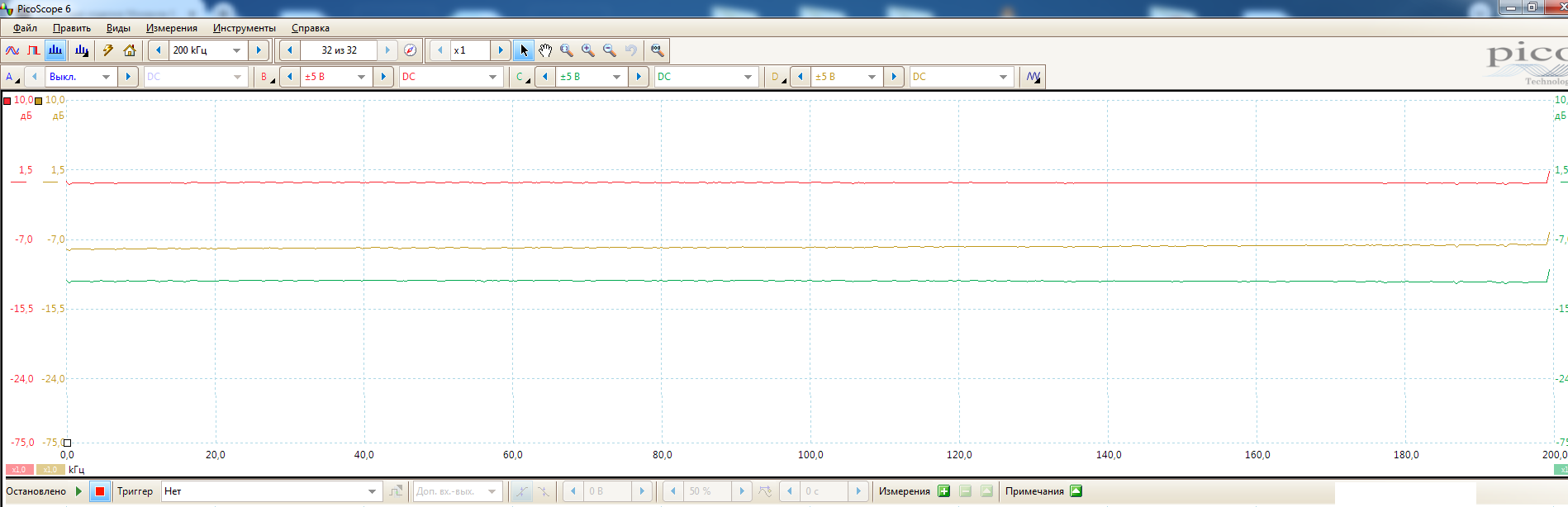
Task: Switch to oscilloscope mode icon
Action: pyautogui.click(x=12, y=50)
